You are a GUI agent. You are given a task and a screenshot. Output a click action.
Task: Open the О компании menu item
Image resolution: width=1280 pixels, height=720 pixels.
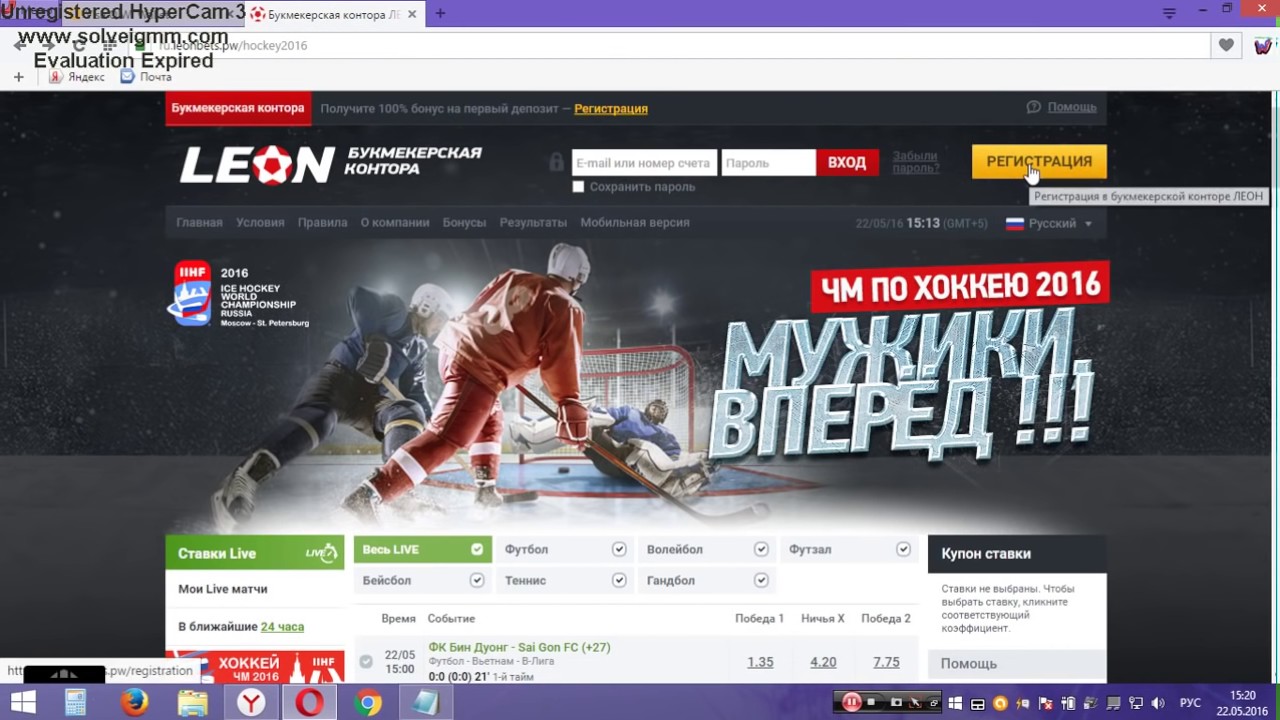(x=395, y=223)
